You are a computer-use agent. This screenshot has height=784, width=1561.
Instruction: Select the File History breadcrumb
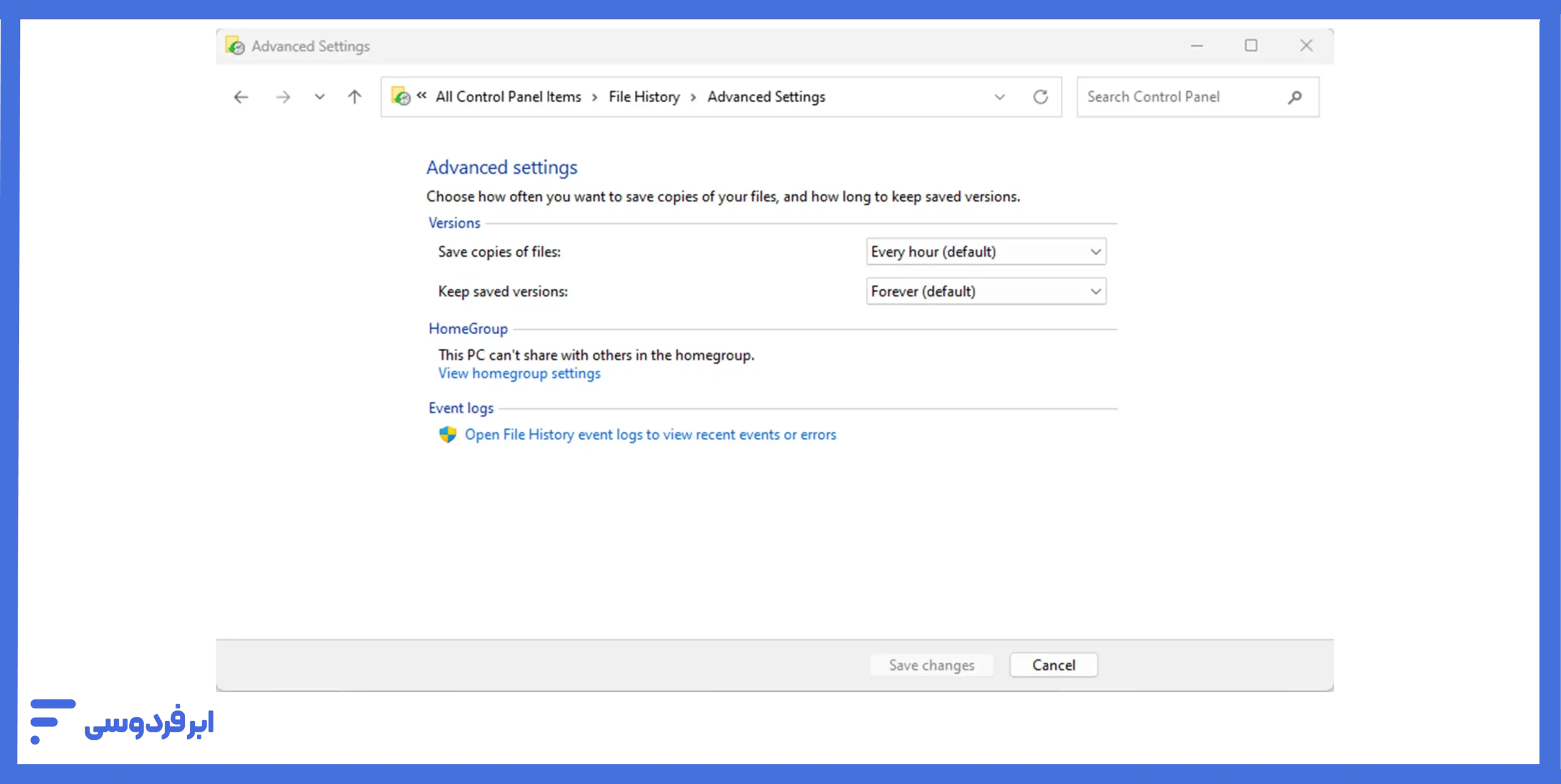pos(644,97)
